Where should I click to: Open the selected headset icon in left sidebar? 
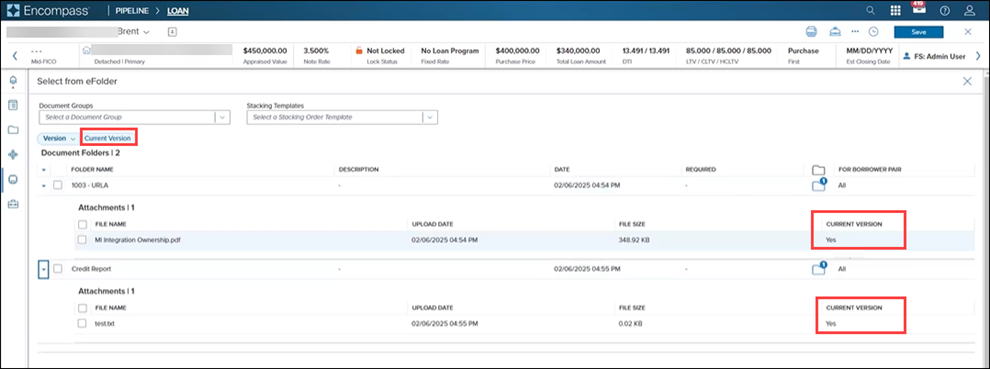13,179
